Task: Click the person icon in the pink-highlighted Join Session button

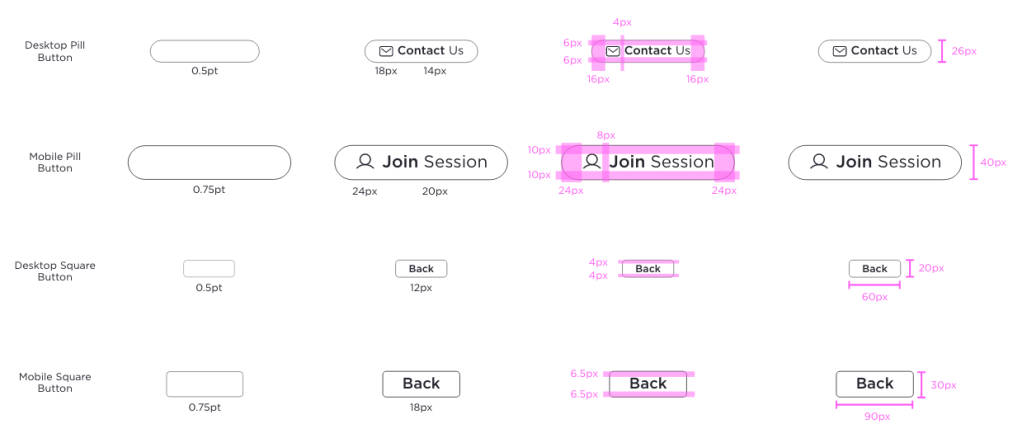Action: pos(592,161)
